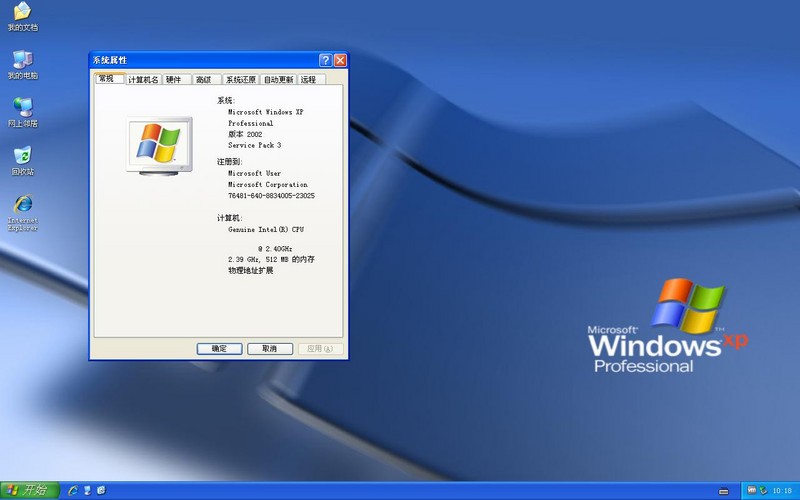Click the 开始 Start button
Screen dimensions: 800x500
tap(30, 491)
